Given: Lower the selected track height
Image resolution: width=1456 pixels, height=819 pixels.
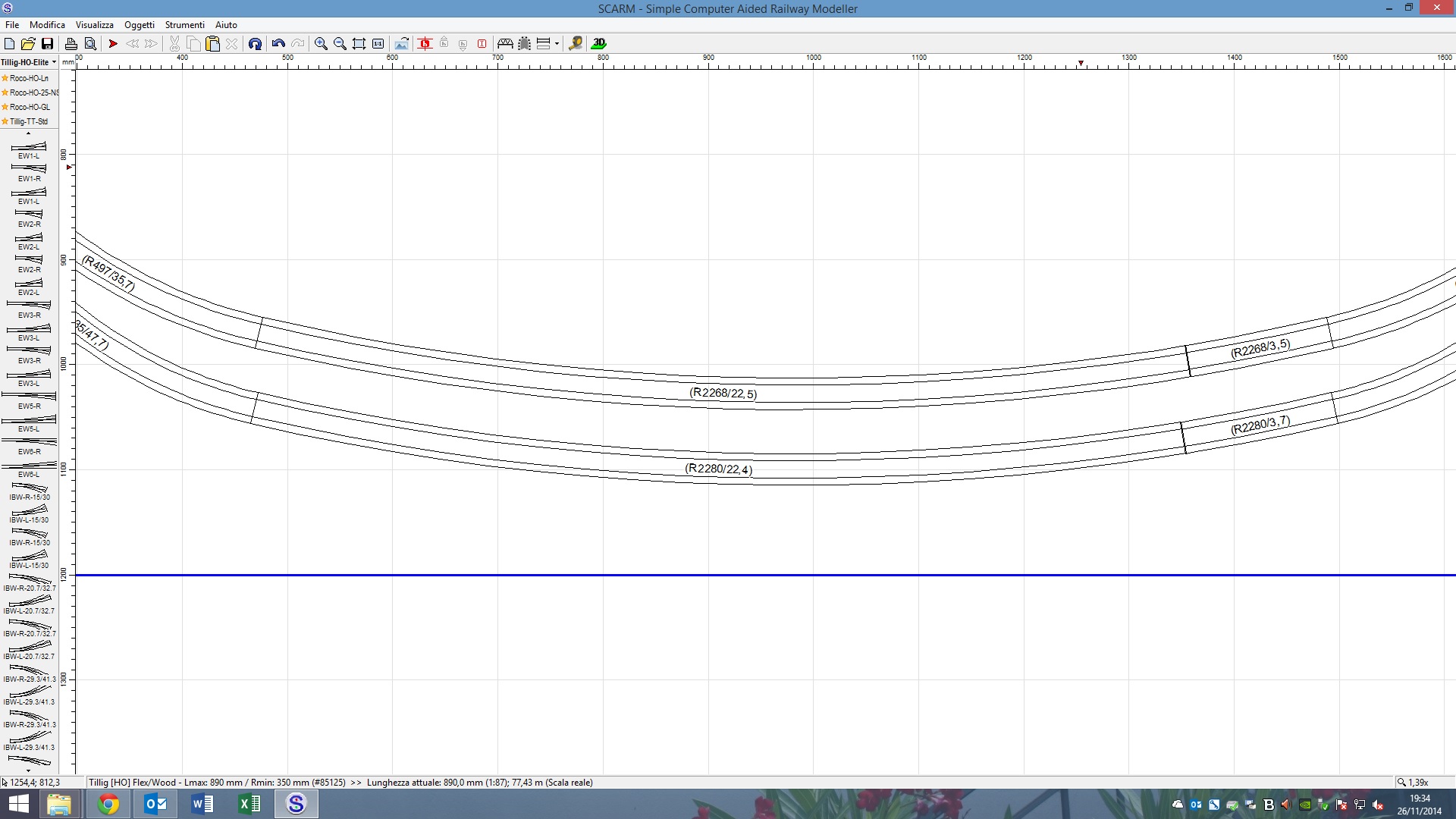Looking at the screenshot, I should click(x=463, y=44).
